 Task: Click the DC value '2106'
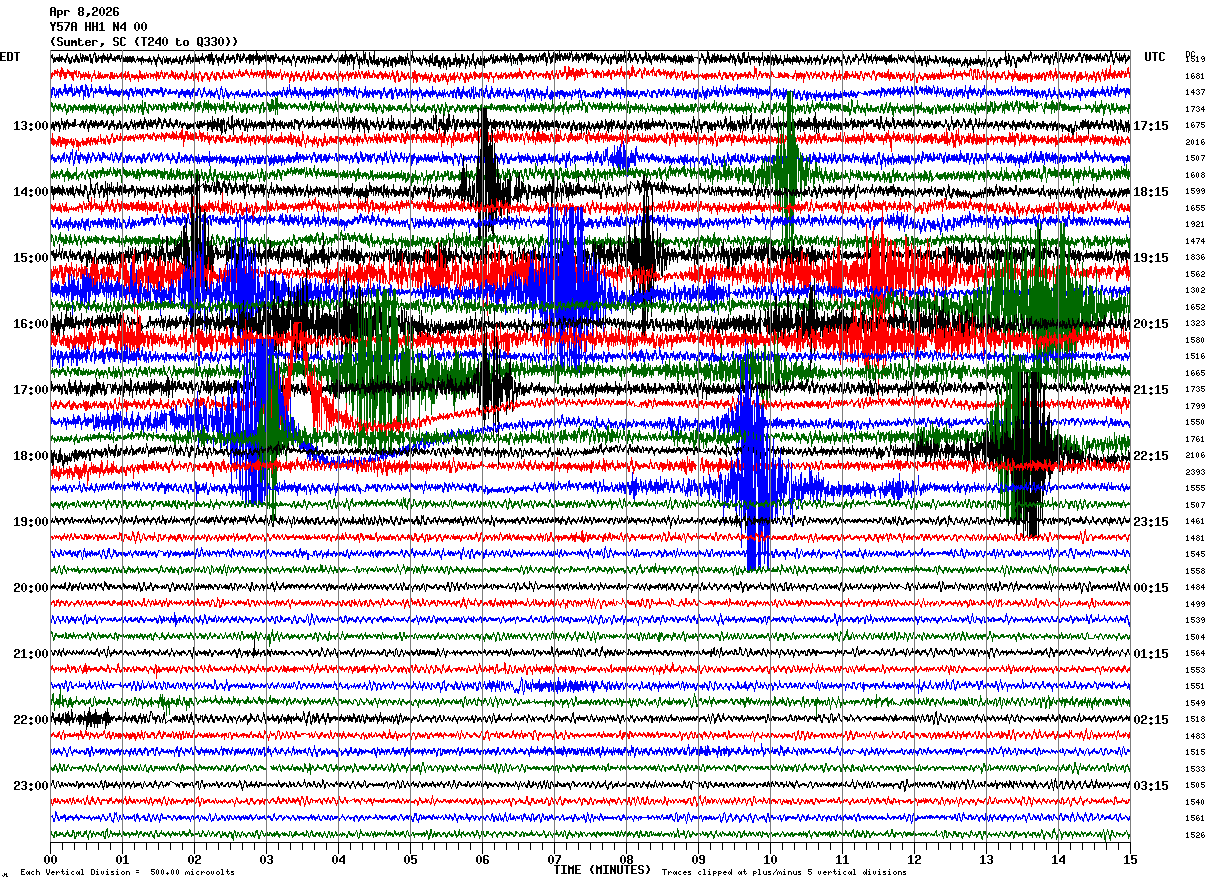(x=1194, y=456)
